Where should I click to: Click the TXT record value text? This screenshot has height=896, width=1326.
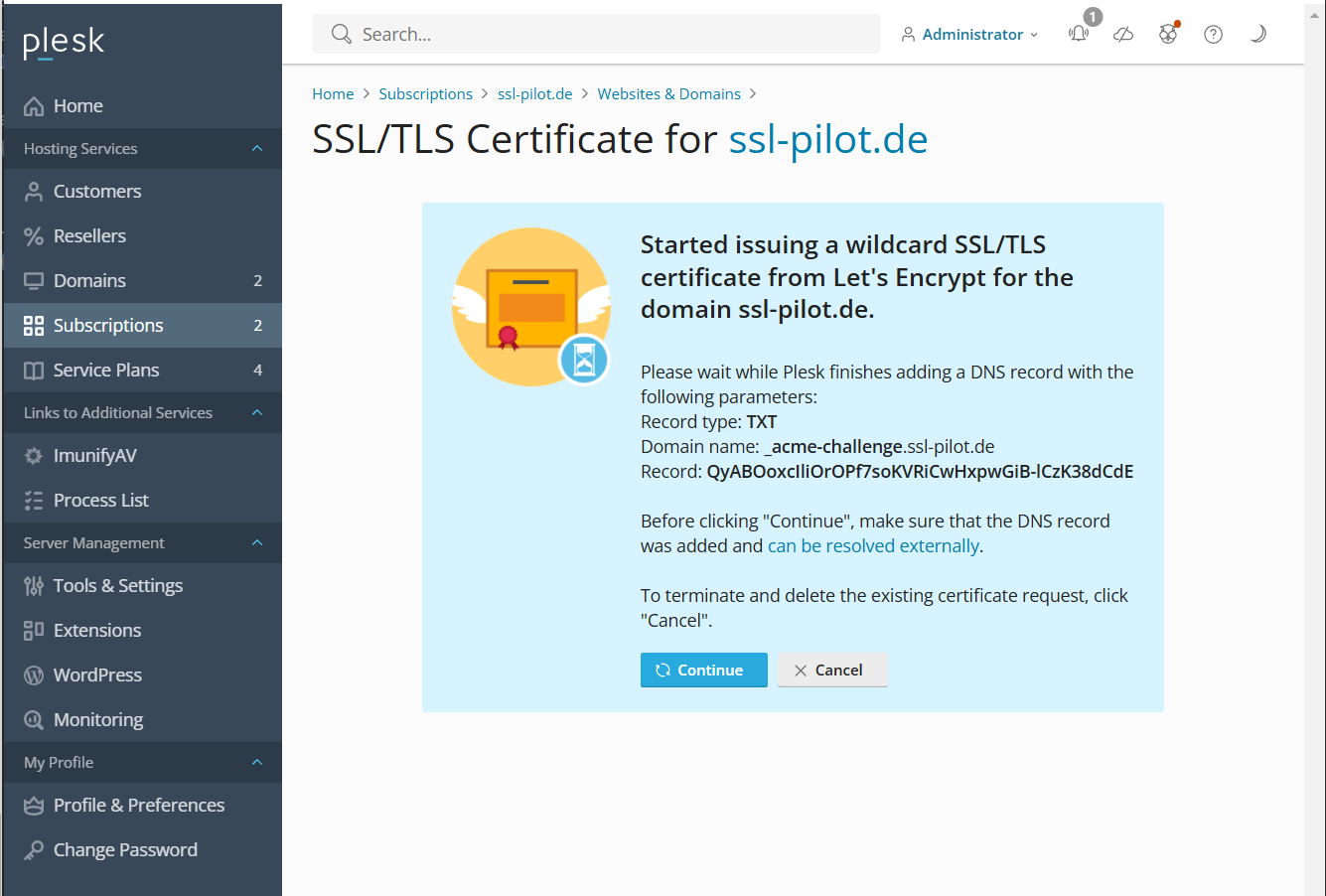(x=920, y=472)
